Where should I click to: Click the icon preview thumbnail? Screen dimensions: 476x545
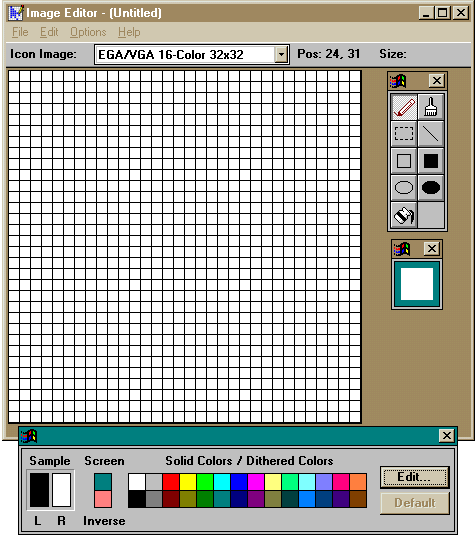[x=417, y=284]
